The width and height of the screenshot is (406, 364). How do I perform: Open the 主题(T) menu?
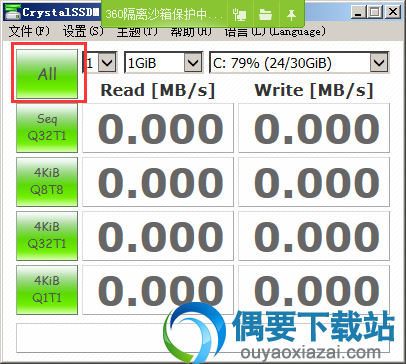(x=137, y=33)
